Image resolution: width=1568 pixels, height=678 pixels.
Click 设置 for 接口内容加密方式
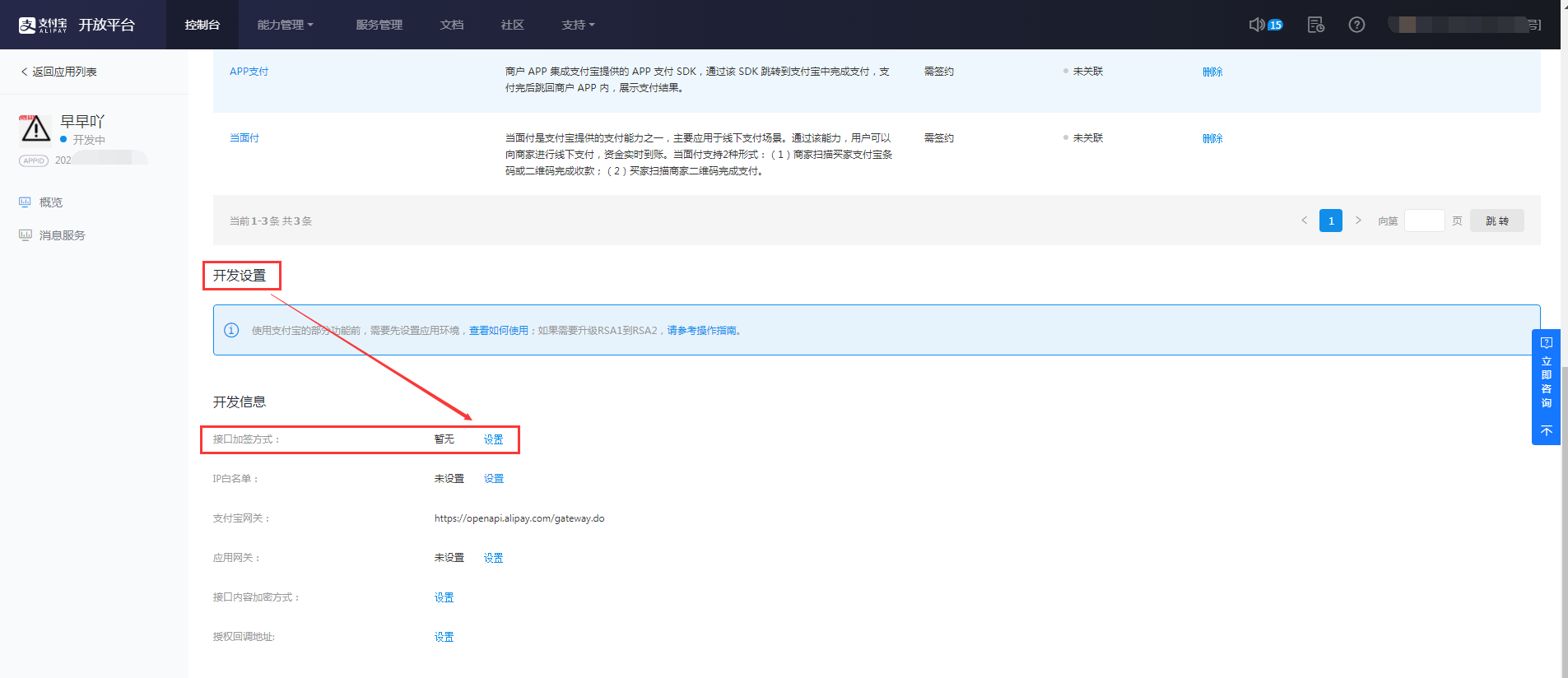click(444, 597)
